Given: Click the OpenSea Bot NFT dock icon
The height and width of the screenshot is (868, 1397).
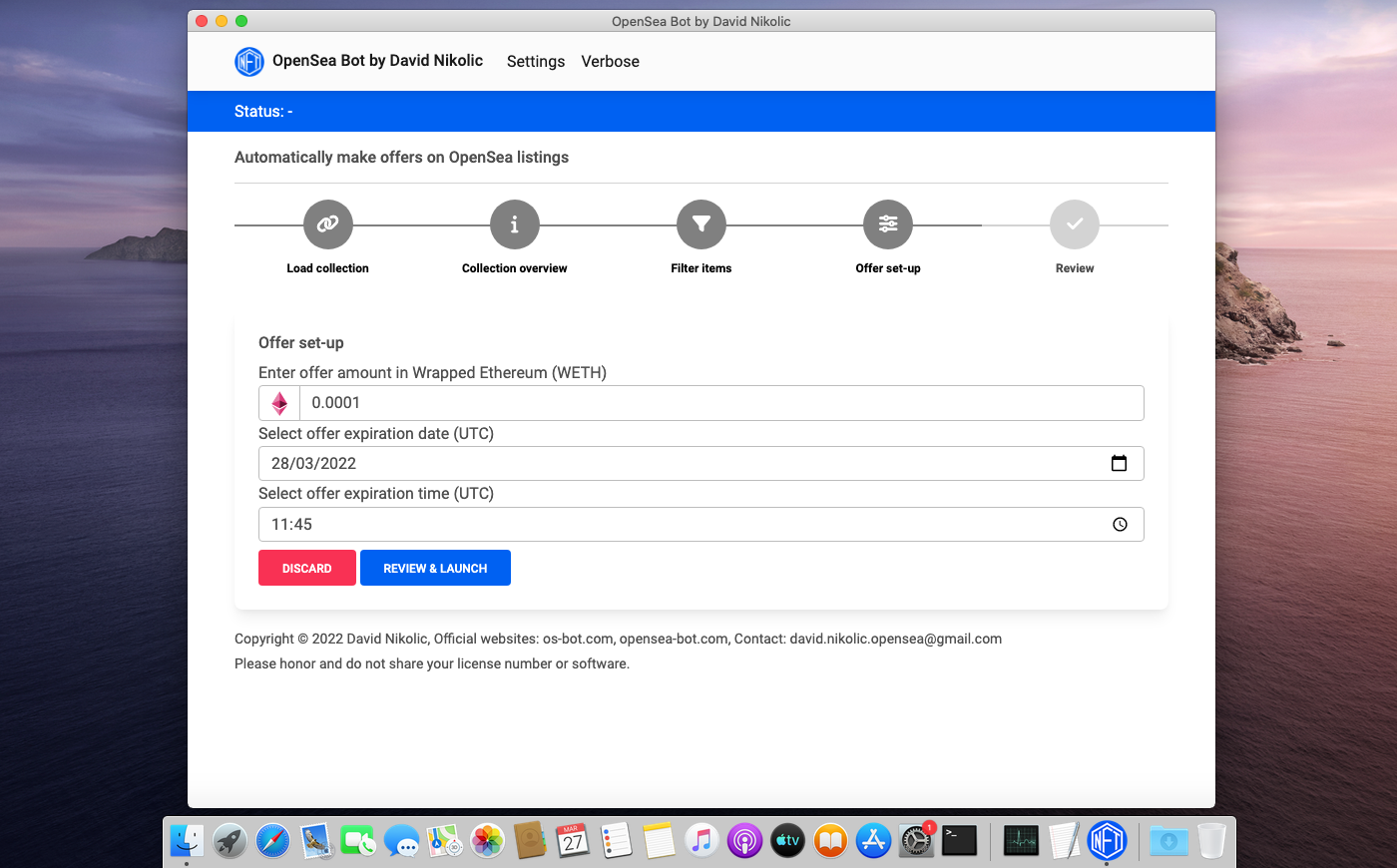Looking at the screenshot, I should click(1107, 841).
